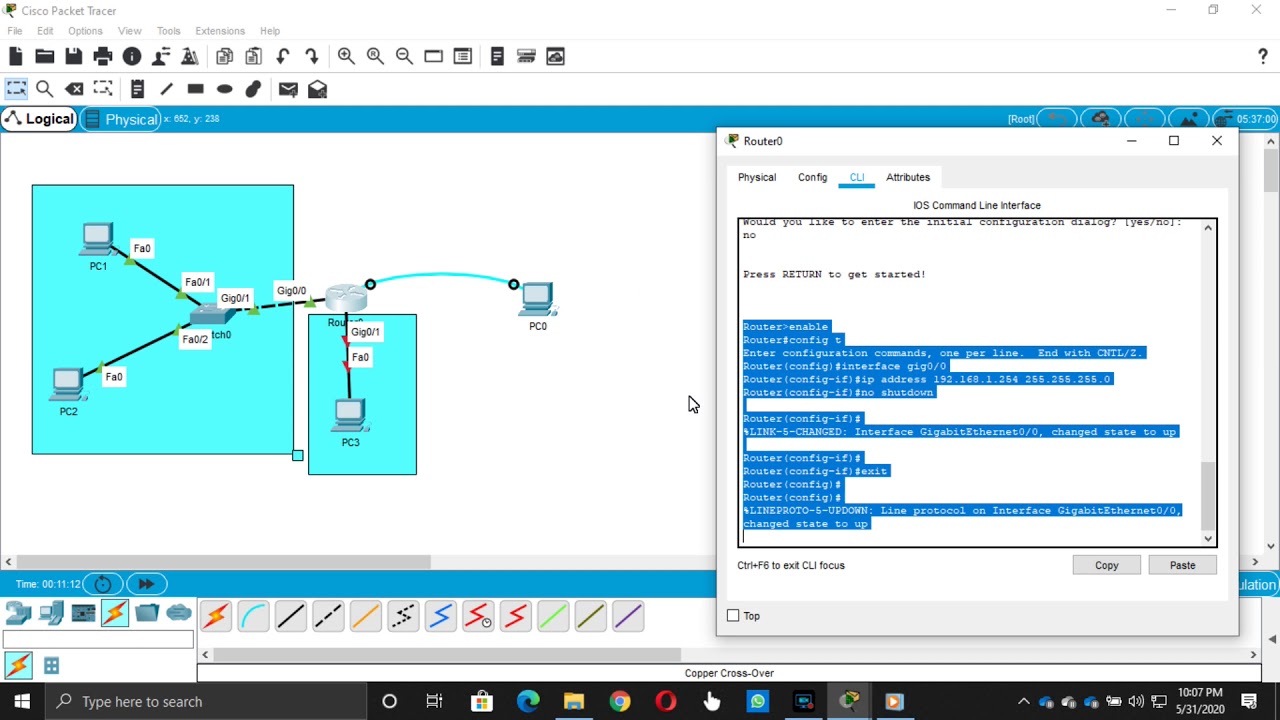Save the network with the floppy icon
This screenshot has width=1280, height=720.
(74, 57)
